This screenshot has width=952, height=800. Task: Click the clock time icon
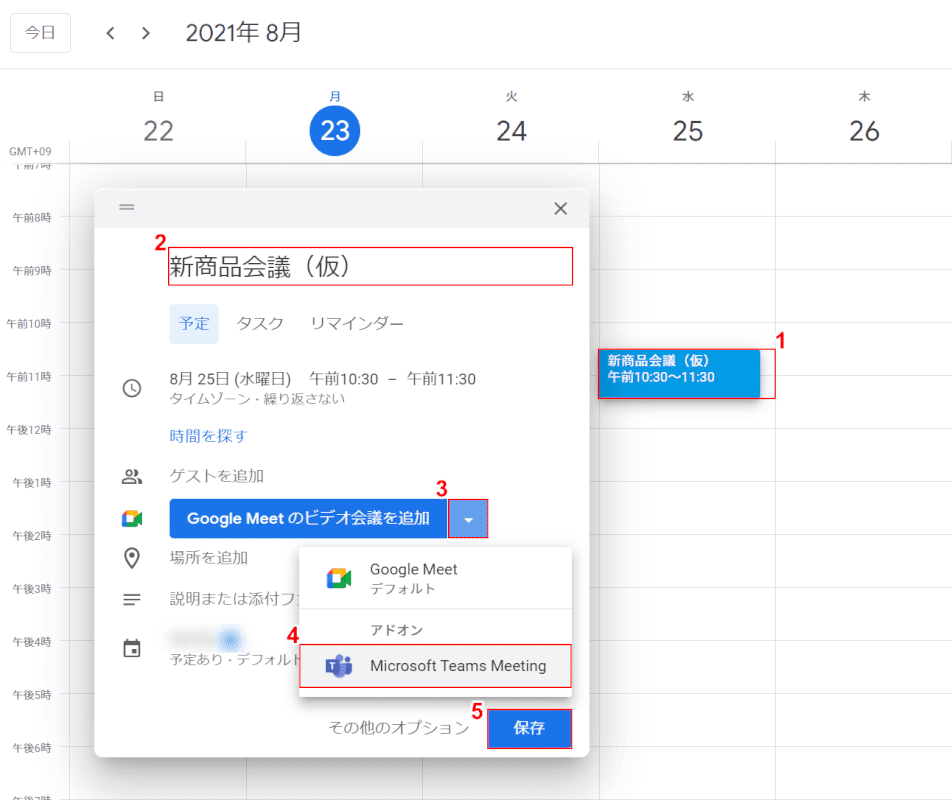(132, 388)
